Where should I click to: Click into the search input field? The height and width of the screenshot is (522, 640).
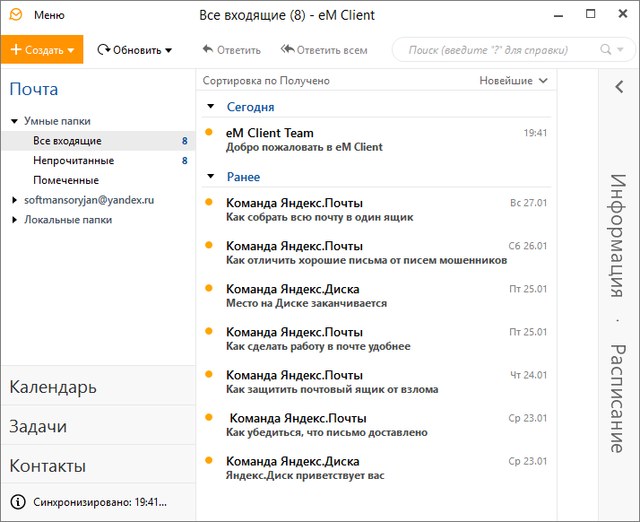(495, 49)
